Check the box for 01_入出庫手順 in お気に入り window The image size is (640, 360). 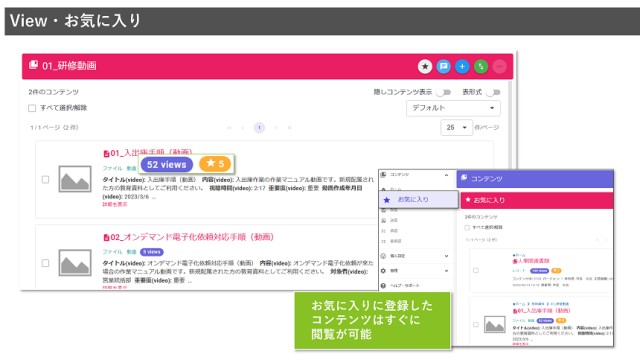pyautogui.click(x=476, y=324)
